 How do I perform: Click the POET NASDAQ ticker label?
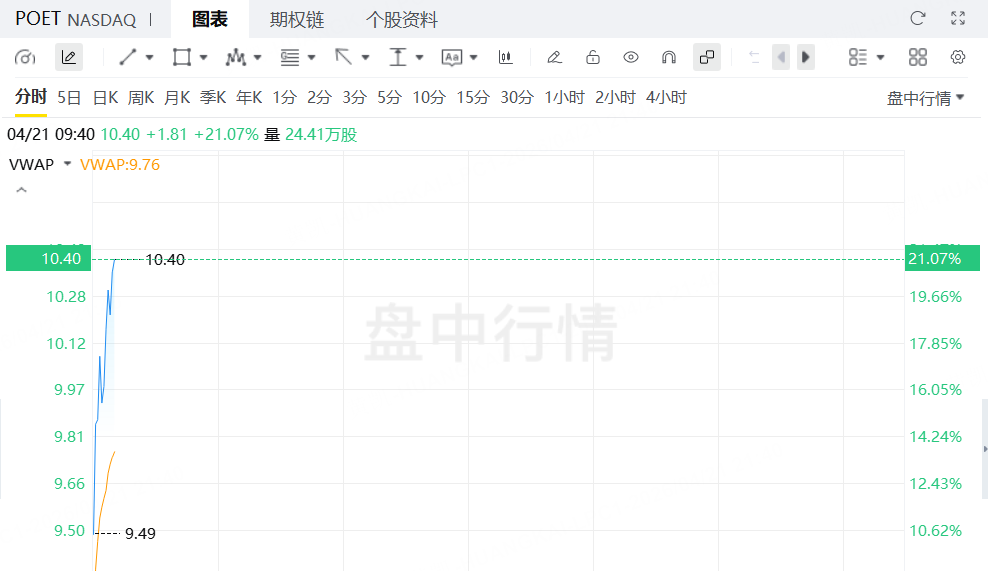[76, 19]
